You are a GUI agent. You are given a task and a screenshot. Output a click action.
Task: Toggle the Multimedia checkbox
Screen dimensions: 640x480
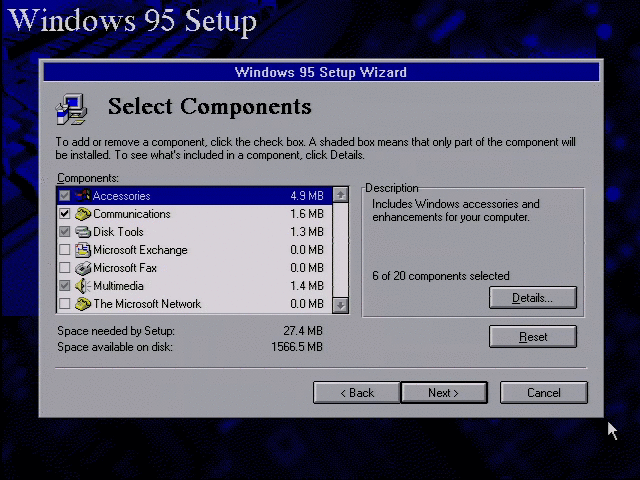(x=64, y=285)
